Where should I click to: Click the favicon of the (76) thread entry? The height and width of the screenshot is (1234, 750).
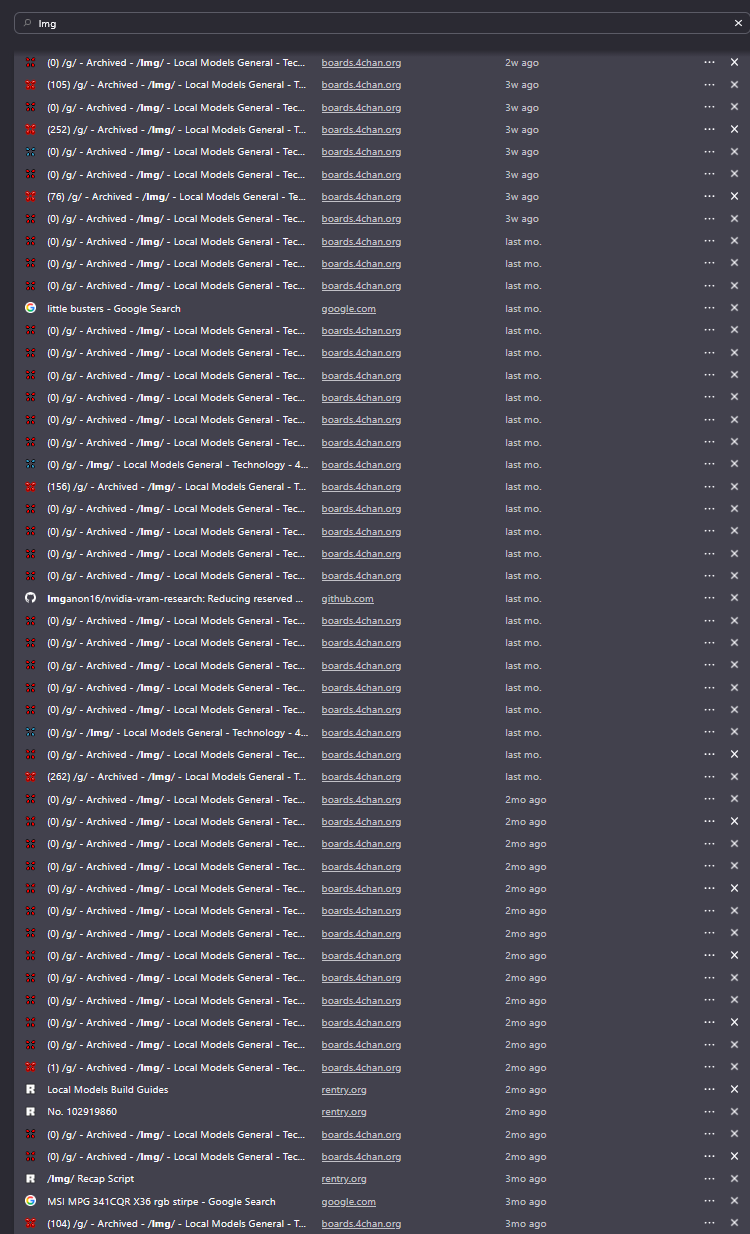(30, 197)
